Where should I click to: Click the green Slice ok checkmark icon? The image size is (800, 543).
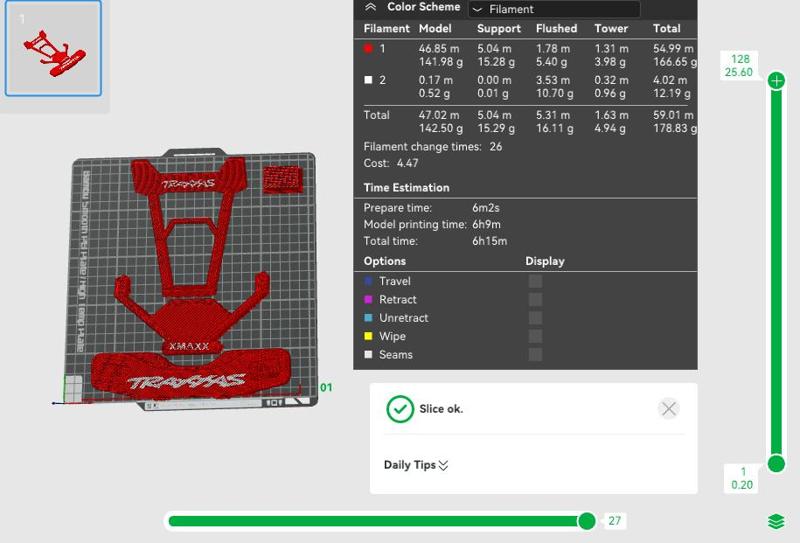coord(400,409)
